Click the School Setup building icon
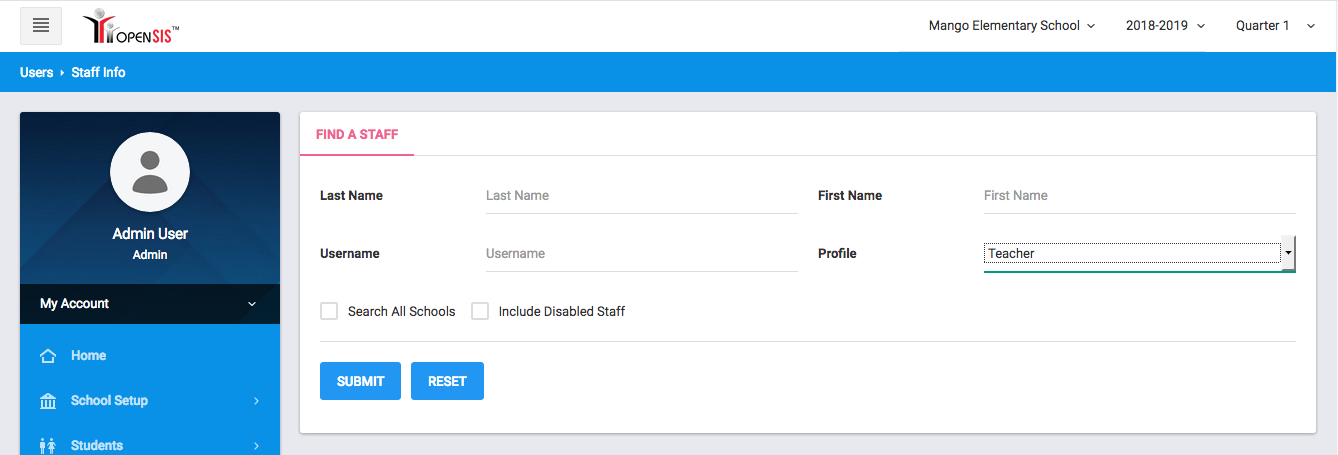The width and height of the screenshot is (1338, 455). coord(47,401)
